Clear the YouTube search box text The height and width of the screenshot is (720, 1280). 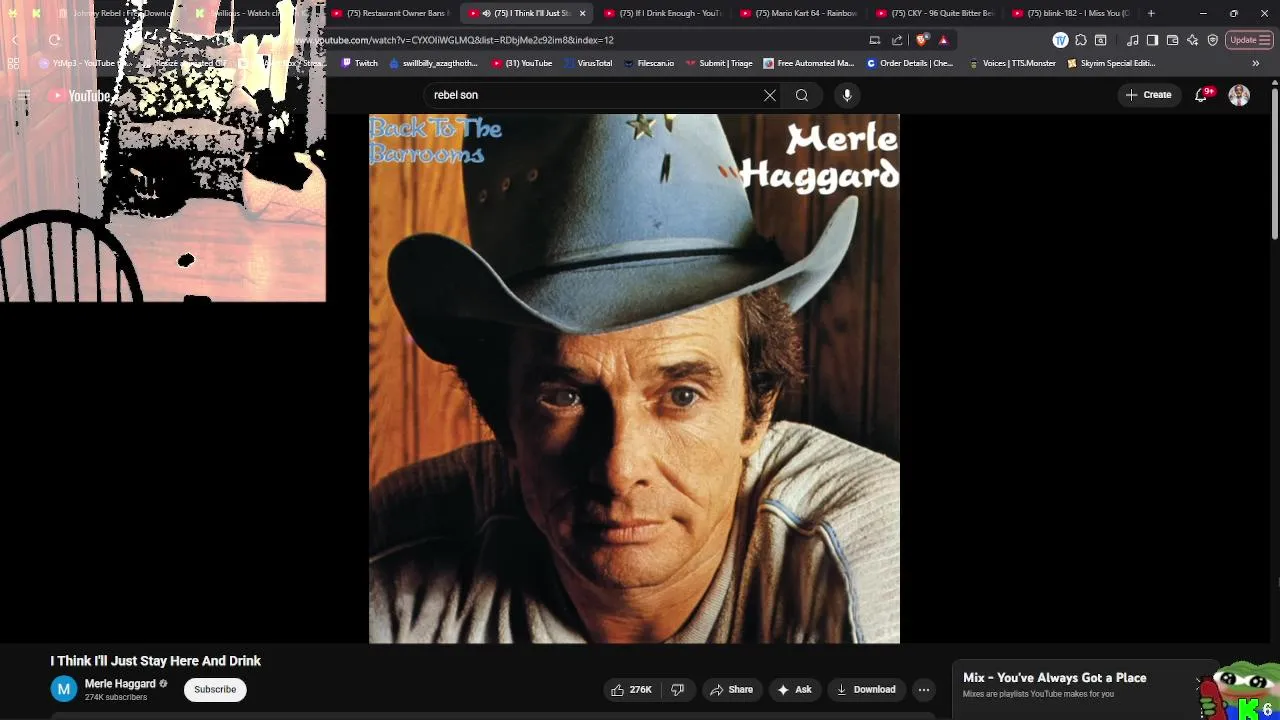coord(770,95)
